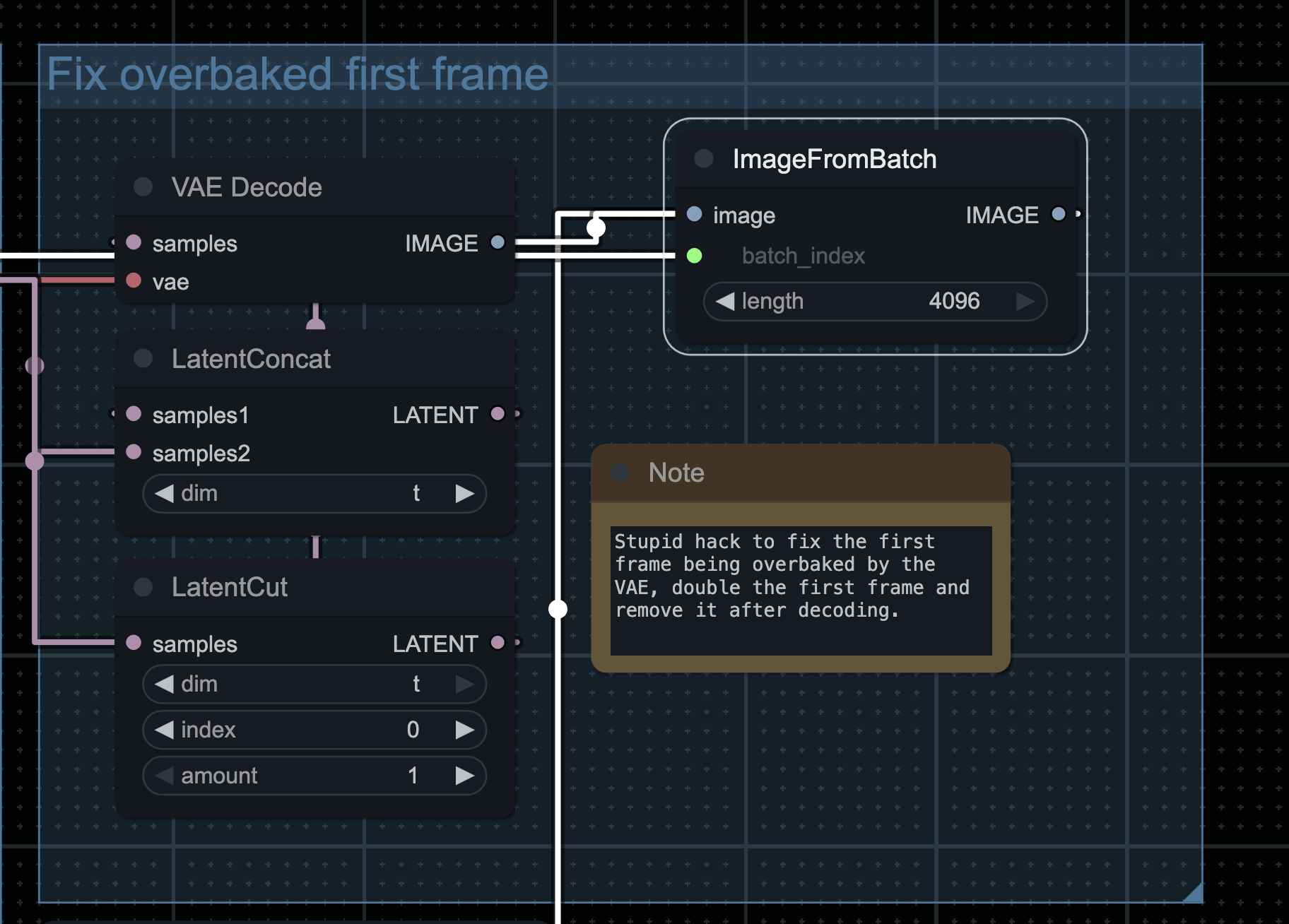Decrease the index value on LatentCut
Screen dimensions: 1289x924
[x=164, y=730]
